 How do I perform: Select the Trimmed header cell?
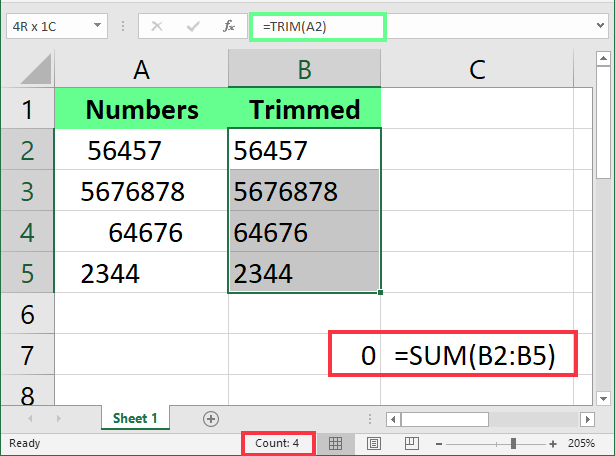pos(304,109)
